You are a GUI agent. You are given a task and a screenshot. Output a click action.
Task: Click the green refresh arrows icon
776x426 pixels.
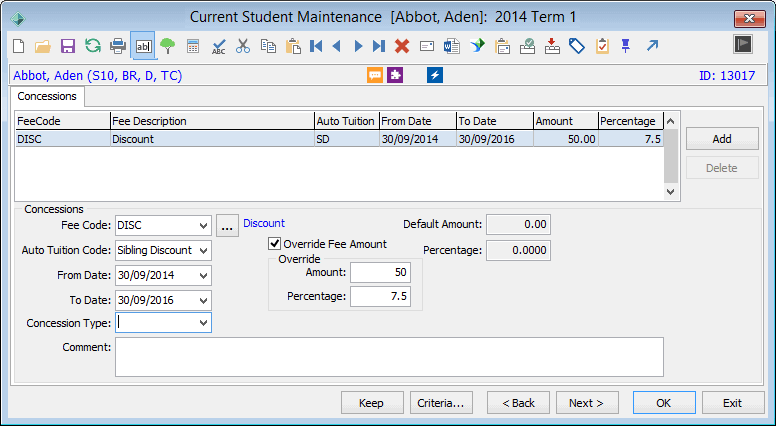pos(93,46)
